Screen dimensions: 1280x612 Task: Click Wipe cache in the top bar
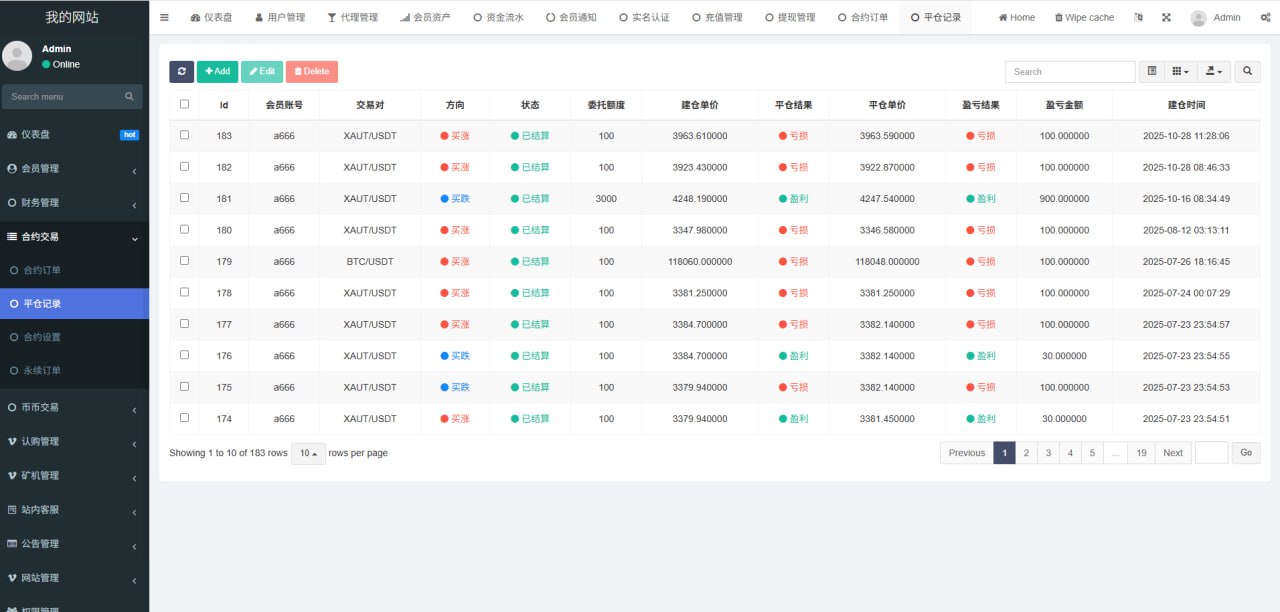pyautogui.click(x=1084, y=17)
